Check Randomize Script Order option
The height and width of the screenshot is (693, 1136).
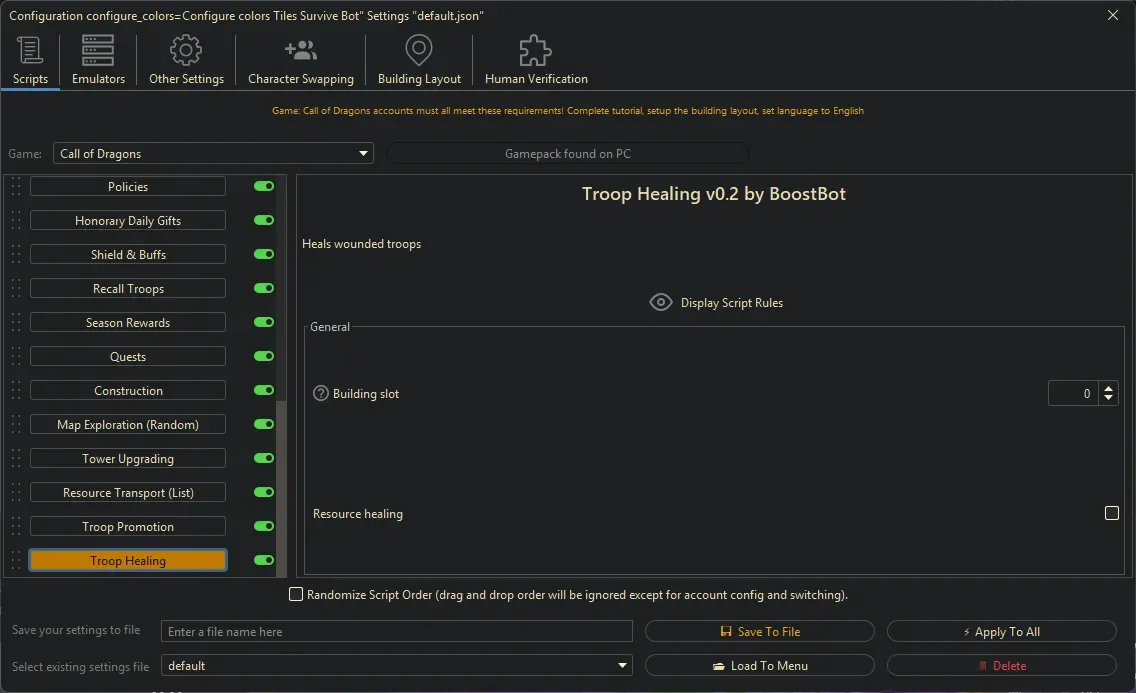click(296, 594)
